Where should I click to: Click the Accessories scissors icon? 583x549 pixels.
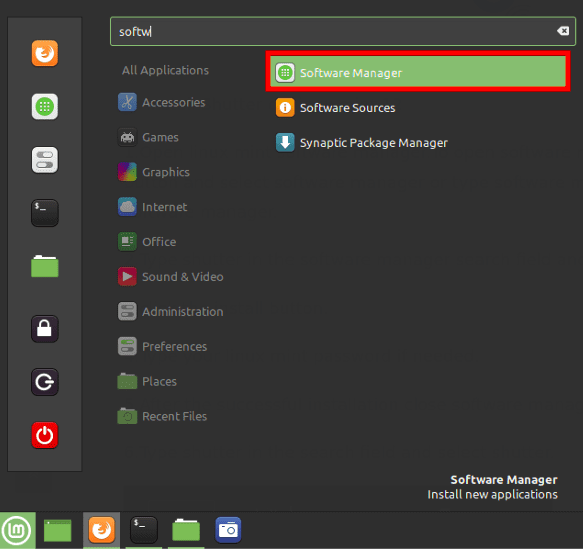click(127, 102)
